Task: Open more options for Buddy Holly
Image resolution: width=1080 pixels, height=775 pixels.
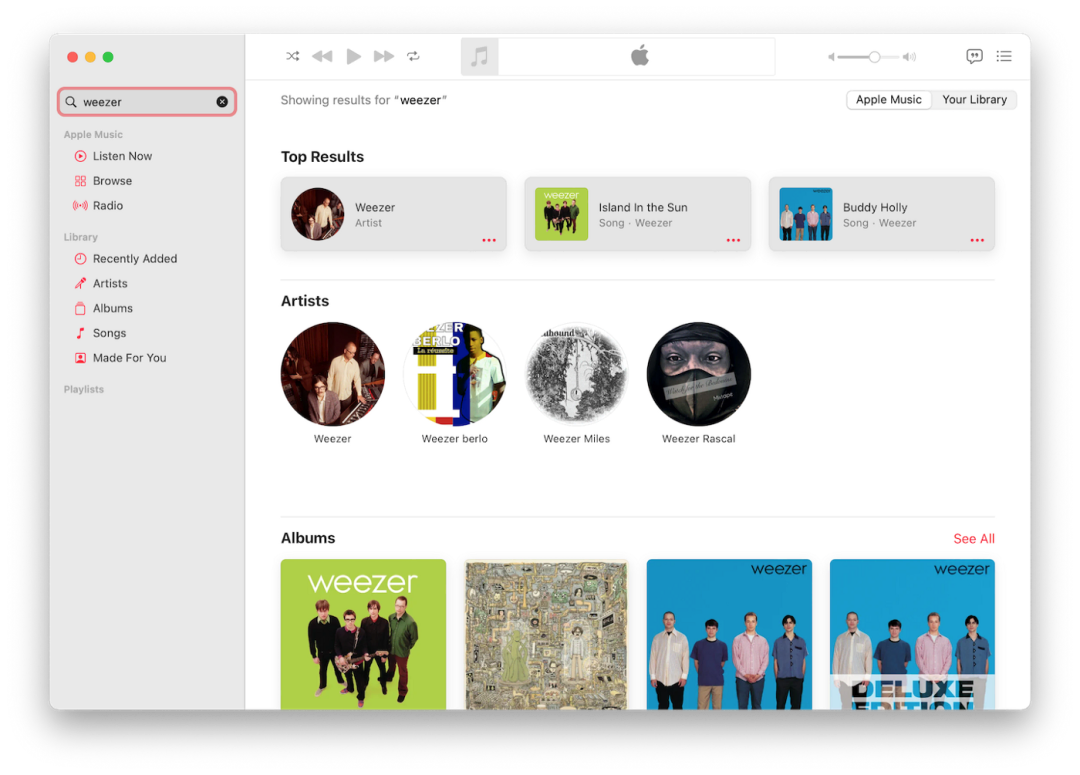Action: 977,240
